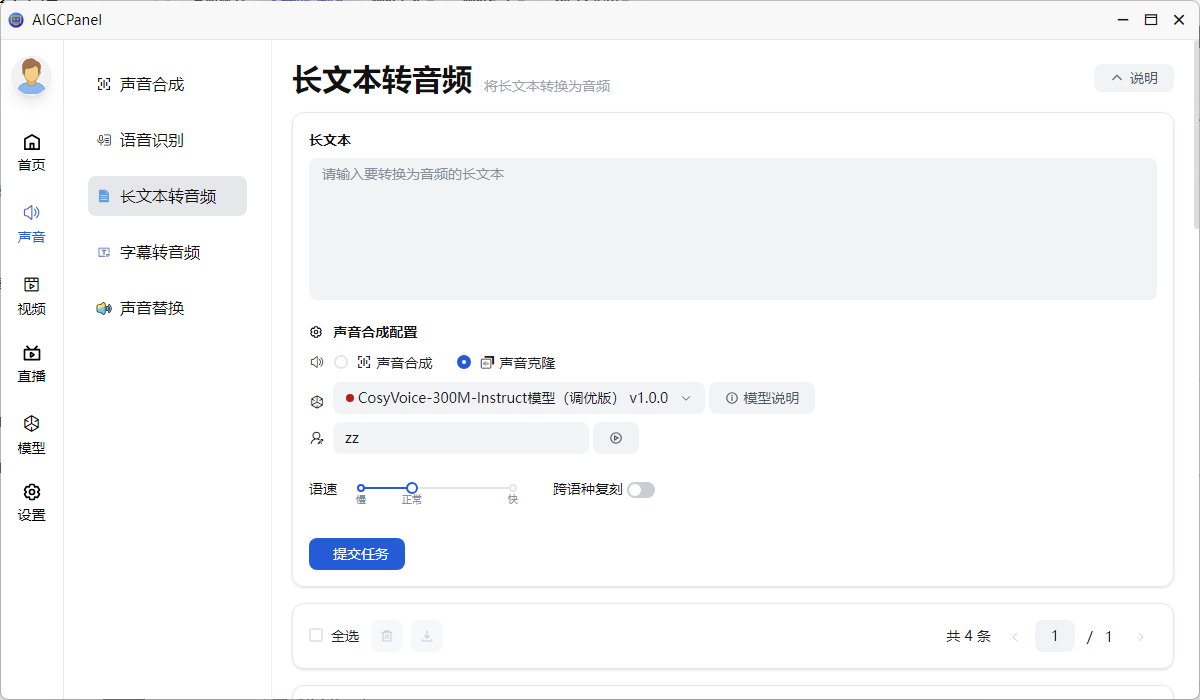Click the delete trash icon in list toolbar

(x=387, y=636)
